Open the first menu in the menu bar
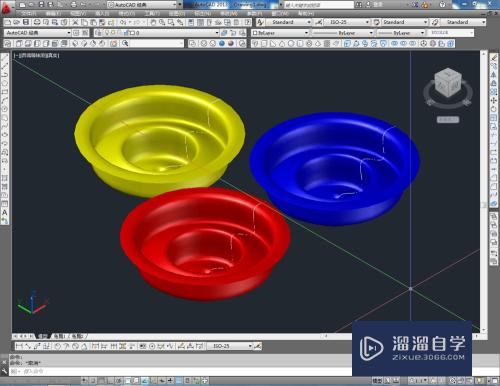This screenshot has height=386, width=500. [x=28, y=14]
